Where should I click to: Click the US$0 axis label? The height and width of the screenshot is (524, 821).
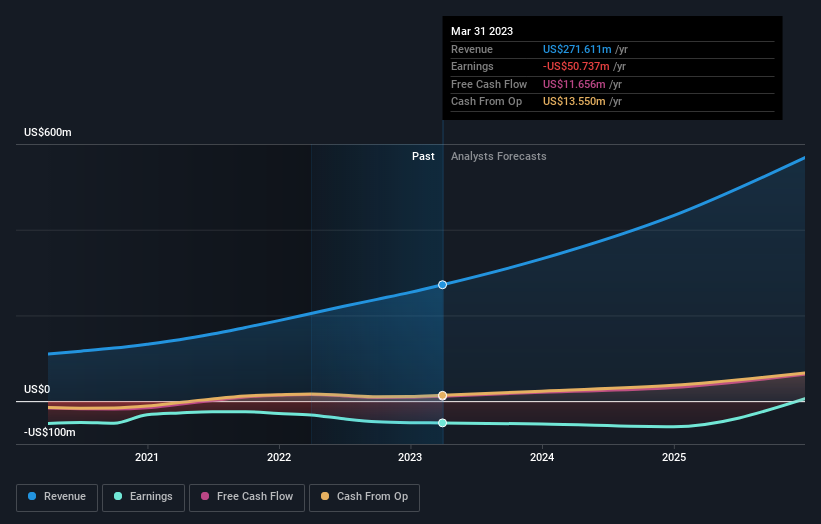tap(37, 389)
